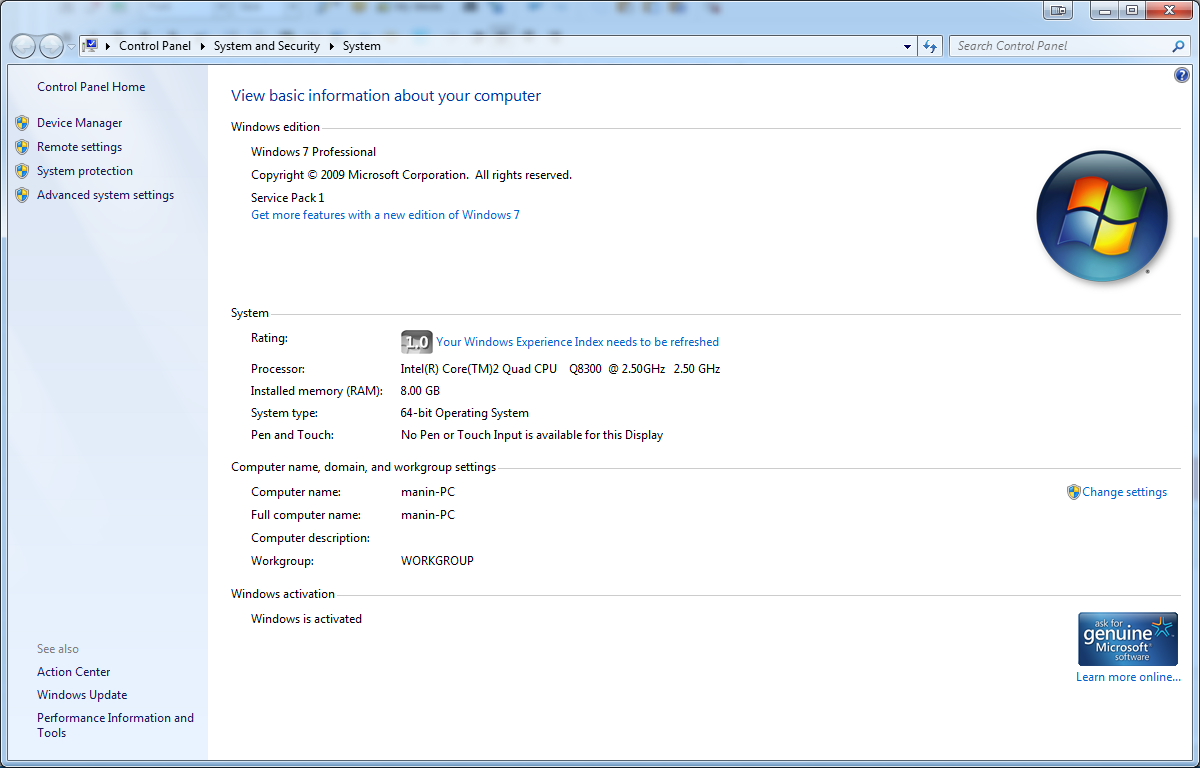Select the System breadcrumb

(x=361, y=46)
